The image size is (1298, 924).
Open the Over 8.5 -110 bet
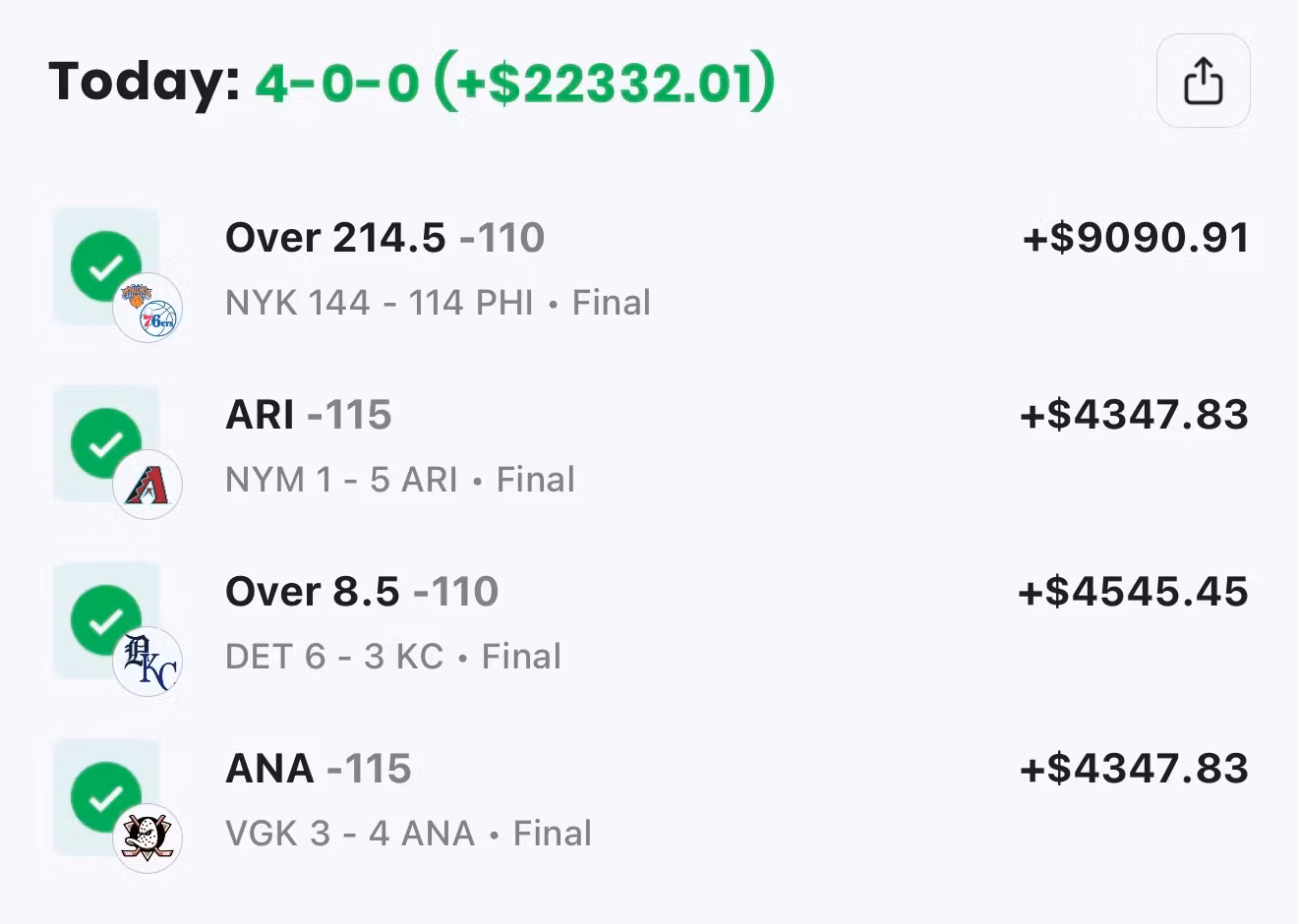(362, 592)
